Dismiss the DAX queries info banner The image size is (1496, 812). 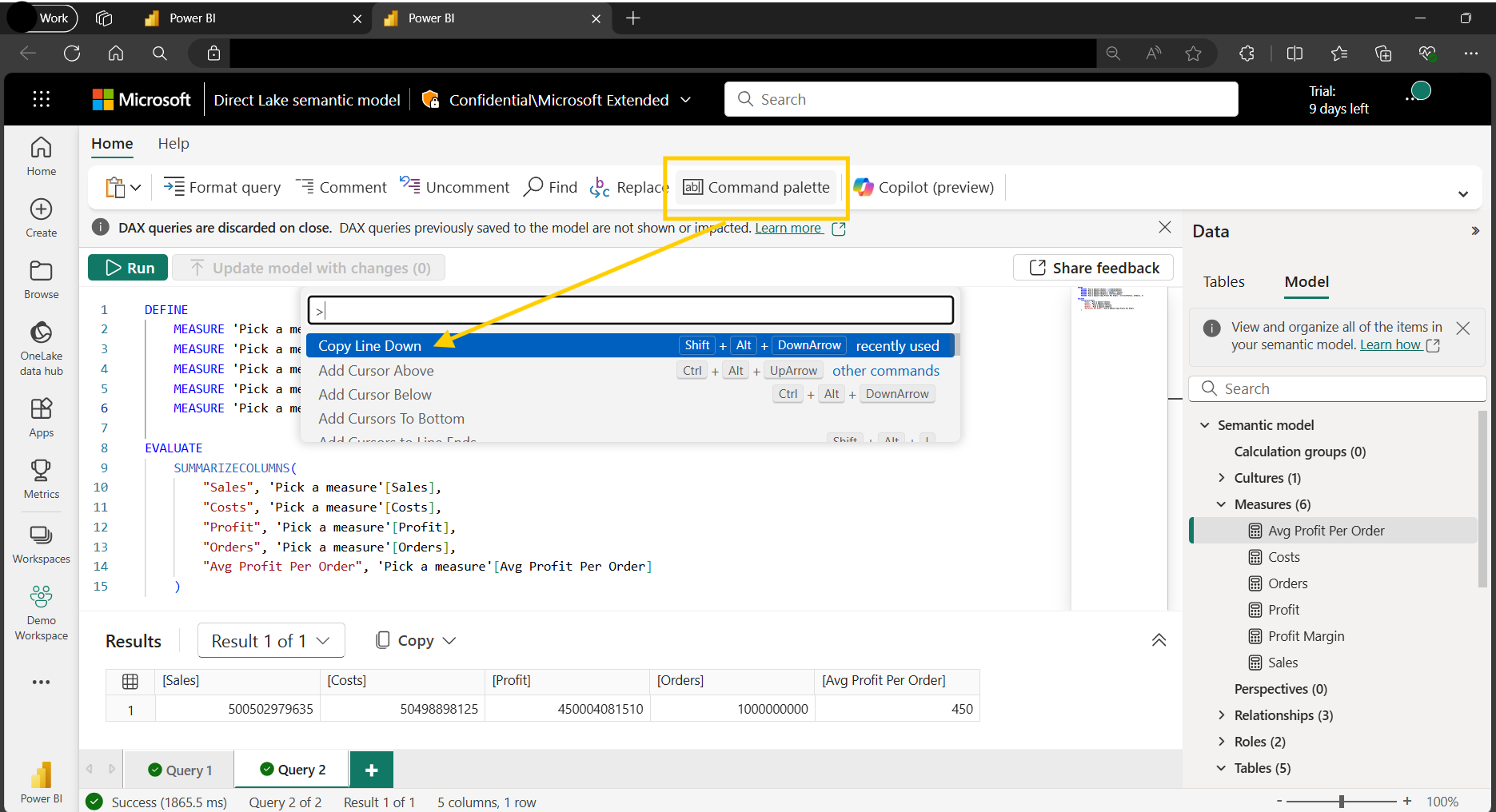point(1165,228)
